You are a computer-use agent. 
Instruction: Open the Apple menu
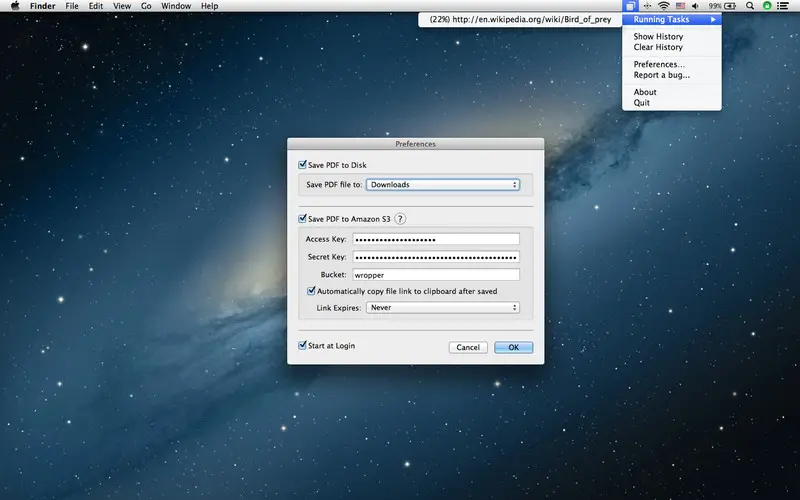(x=15, y=6)
